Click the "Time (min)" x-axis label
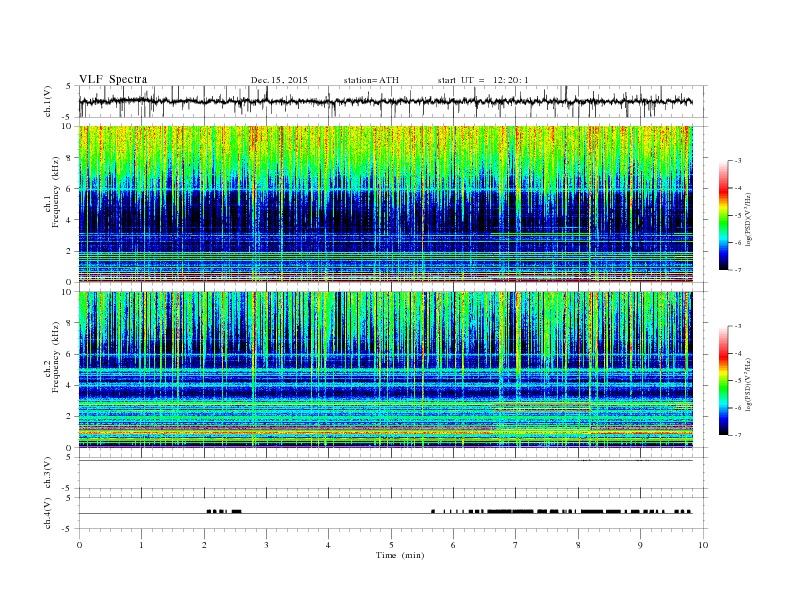Image resolution: width=792 pixels, height=612 pixels. click(400, 555)
